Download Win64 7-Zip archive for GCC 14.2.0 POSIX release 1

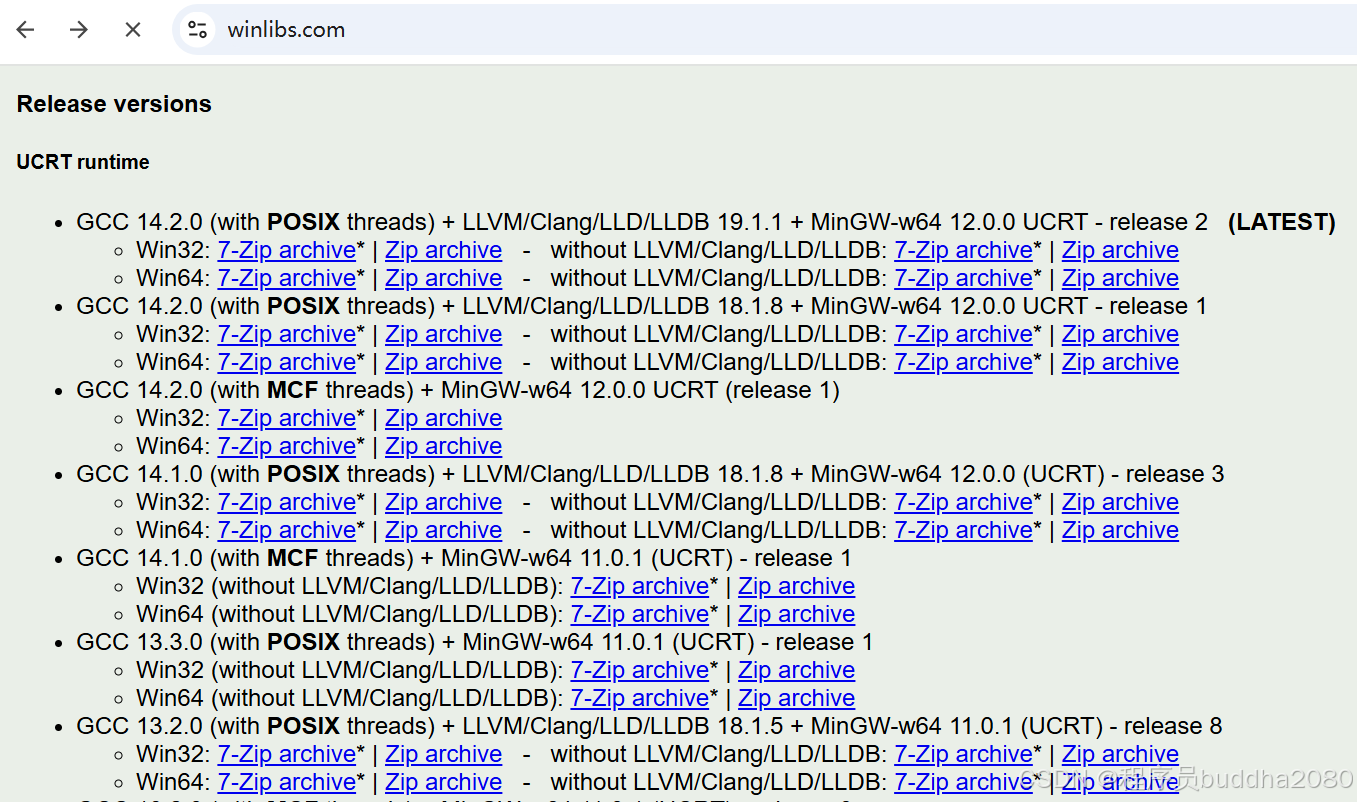pyautogui.click(x=287, y=362)
